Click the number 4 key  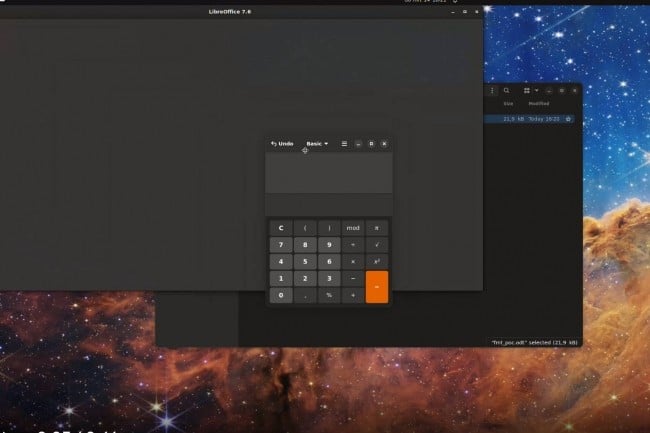coord(281,262)
